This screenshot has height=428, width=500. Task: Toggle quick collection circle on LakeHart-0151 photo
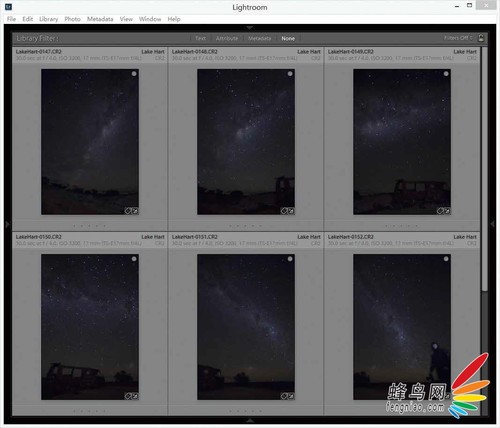tap(290, 259)
